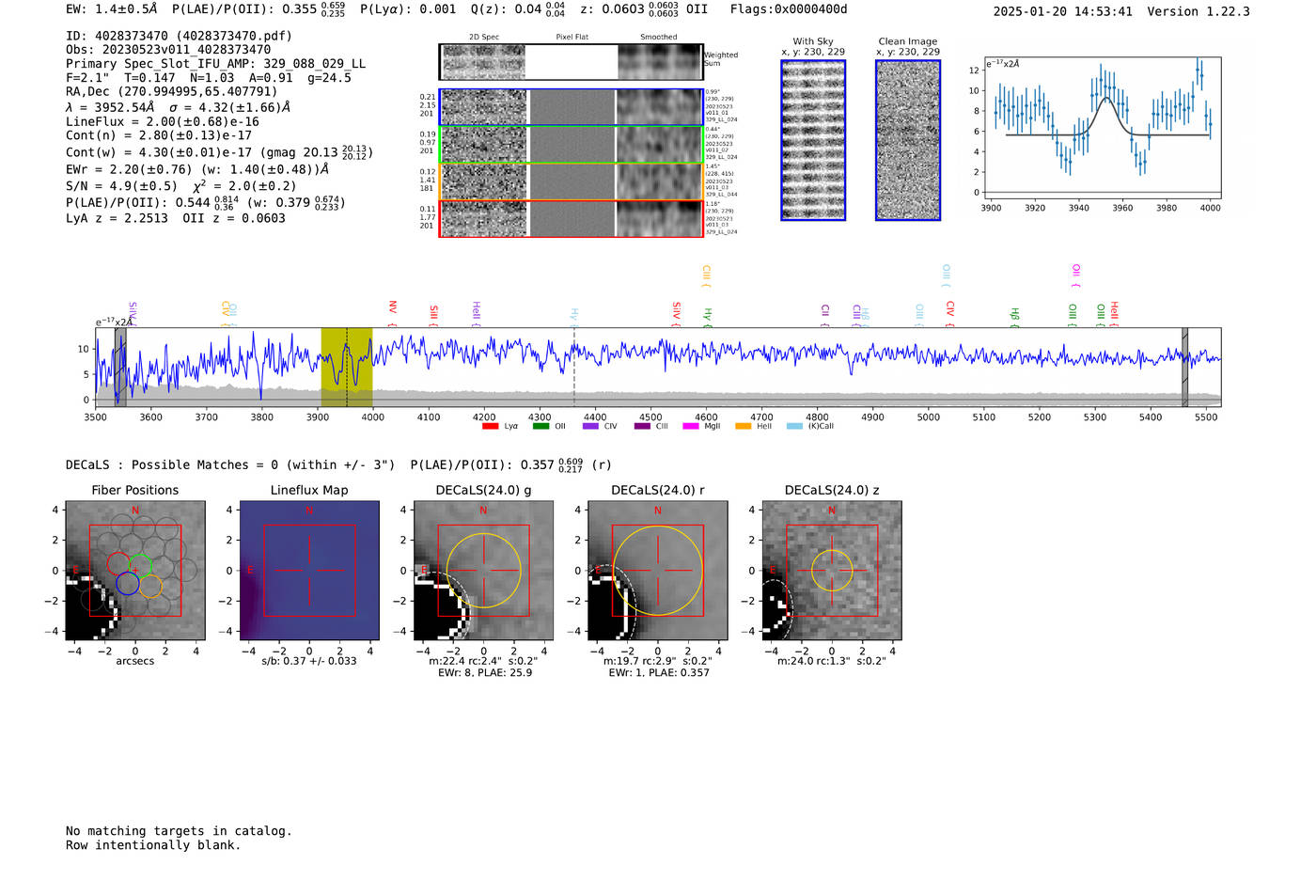The height and width of the screenshot is (896, 1316).
Task: Select the green-bordered fiber spectrum row
Action: point(571,145)
